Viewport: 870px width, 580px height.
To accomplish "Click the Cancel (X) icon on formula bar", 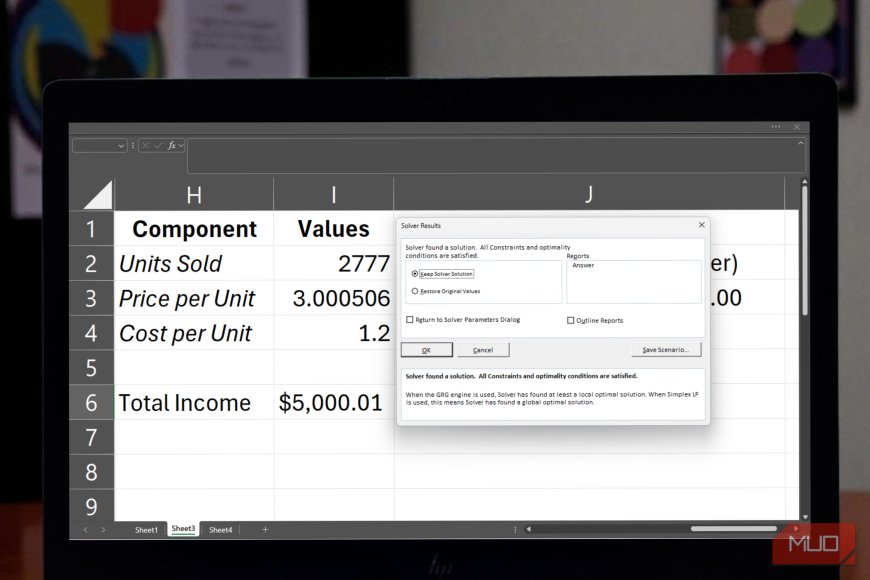I will [x=146, y=145].
